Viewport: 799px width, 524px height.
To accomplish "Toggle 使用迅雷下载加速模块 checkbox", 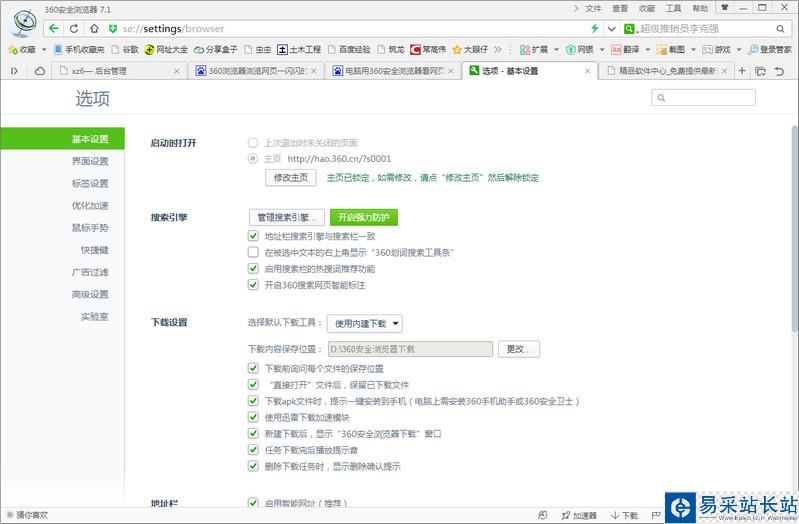I will (253, 417).
